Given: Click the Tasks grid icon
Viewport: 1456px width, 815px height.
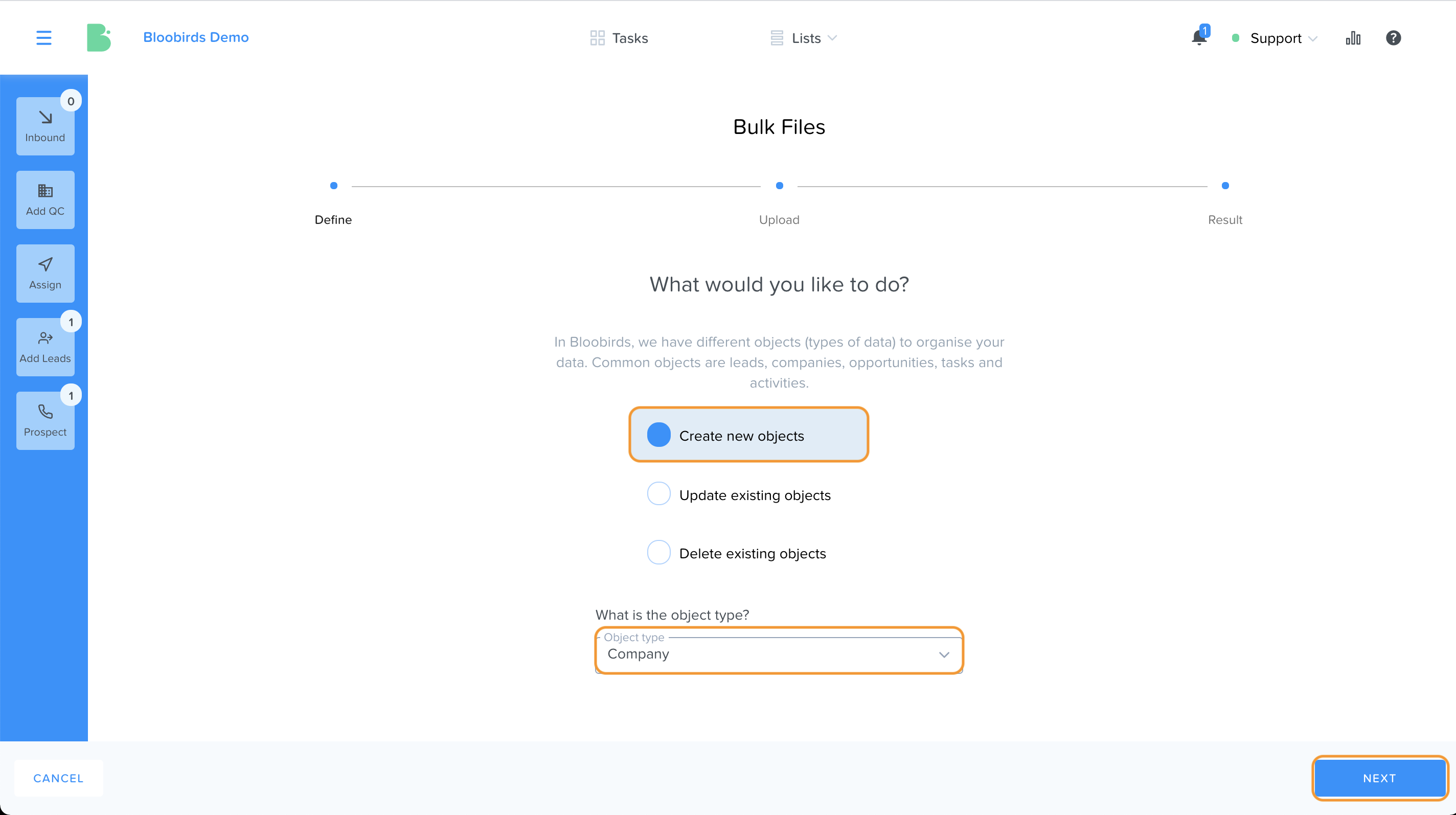Looking at the screenshot, I should (x=598, y=38).
